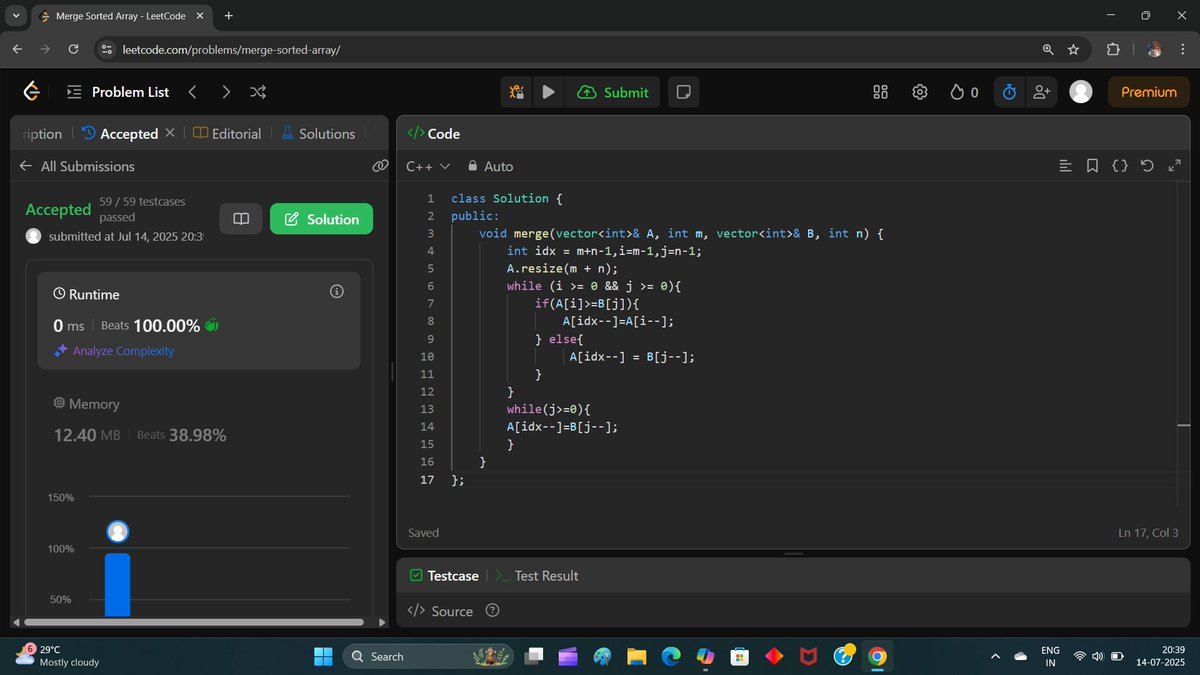This screenshot has width=1200, height=675.
Task: Click the horizontal scrollbar in left panel
Action: [x=194, y=622]
